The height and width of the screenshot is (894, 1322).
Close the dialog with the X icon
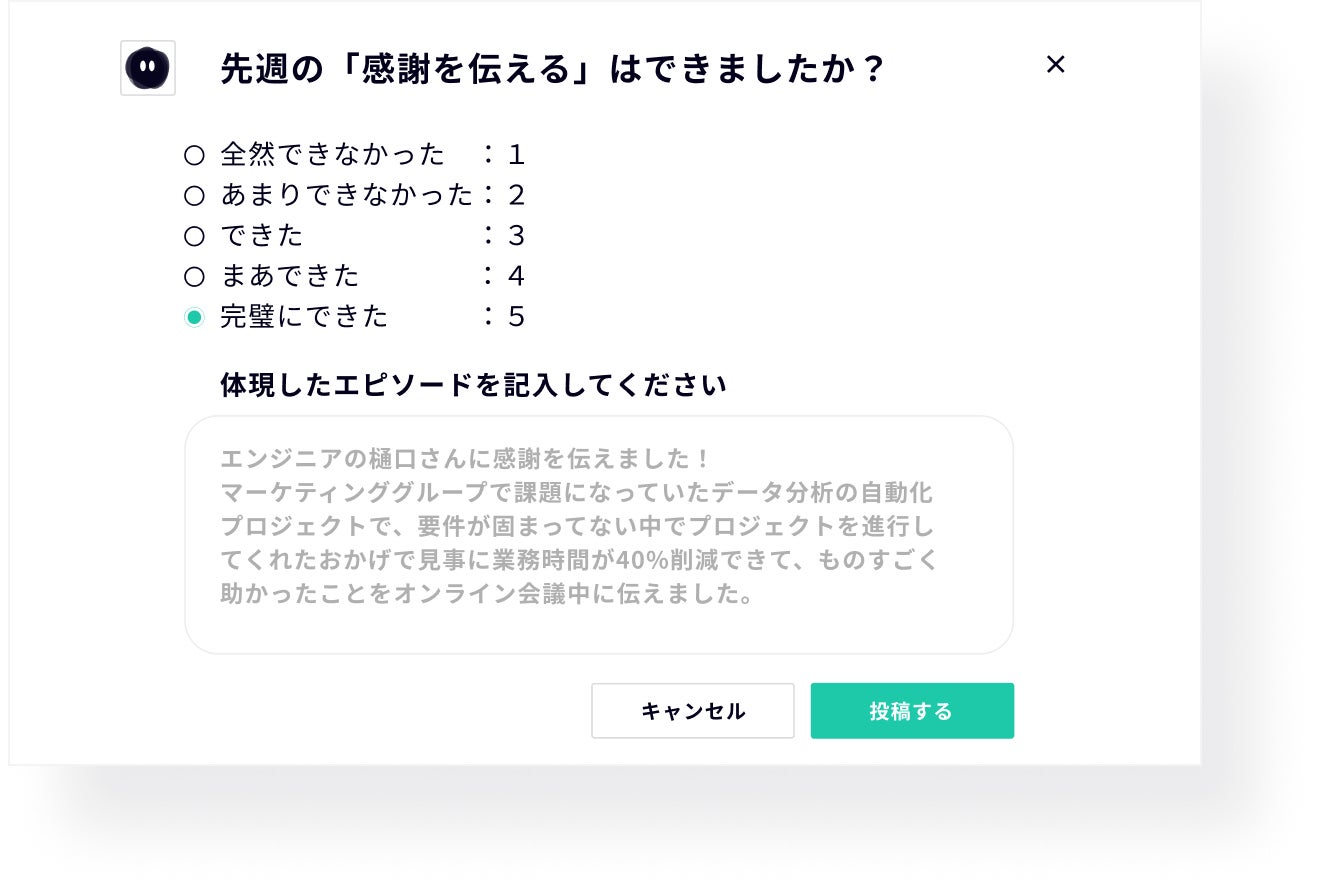click(1055, 65)
